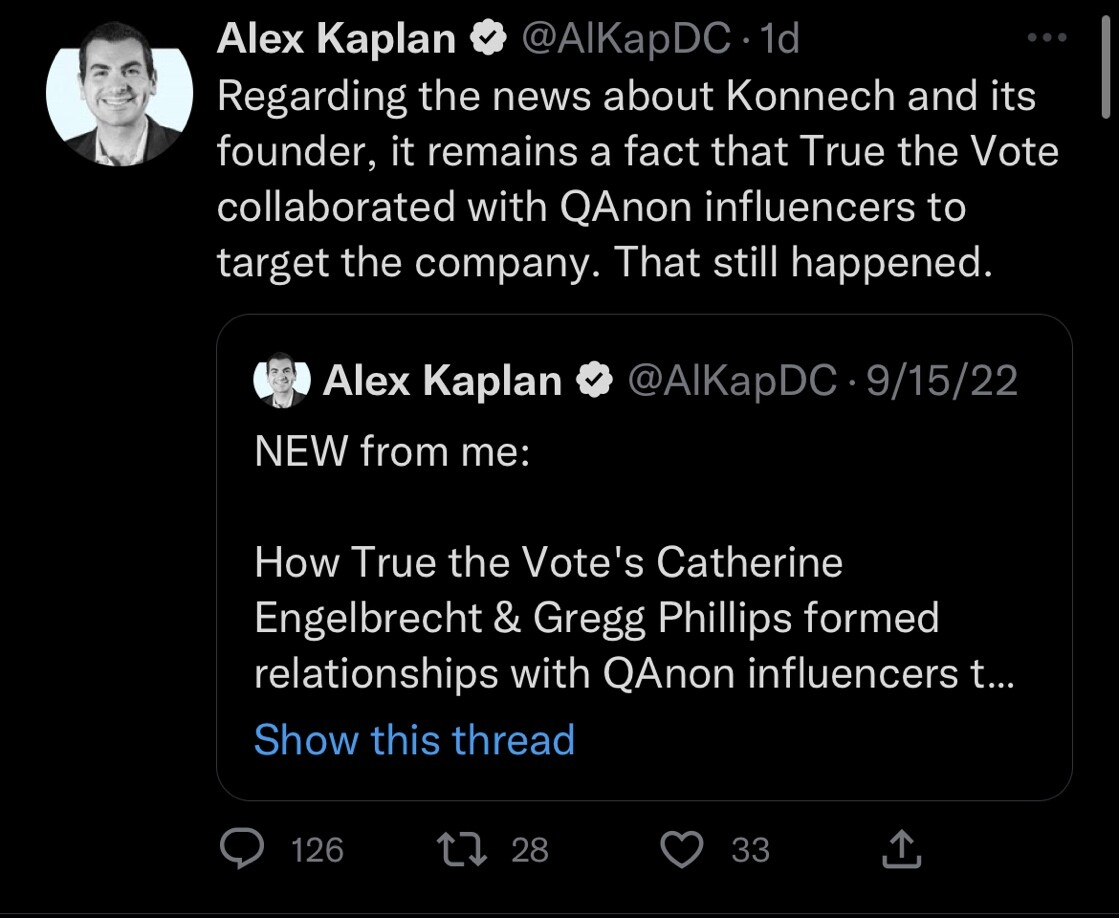Open the quoted tweet's 9/15/22 date
This screenshot has width=1119, height=918.
[x=942, y=381]
